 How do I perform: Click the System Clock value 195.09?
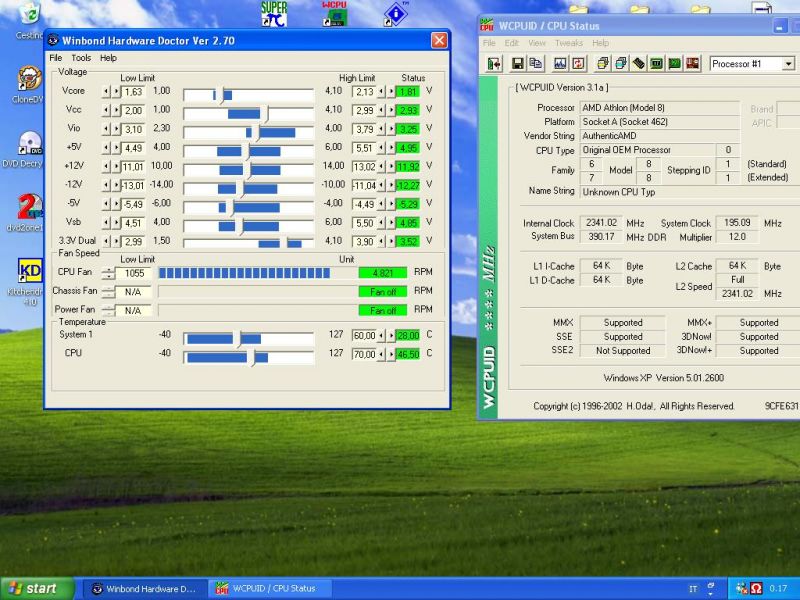click(737, 222)
